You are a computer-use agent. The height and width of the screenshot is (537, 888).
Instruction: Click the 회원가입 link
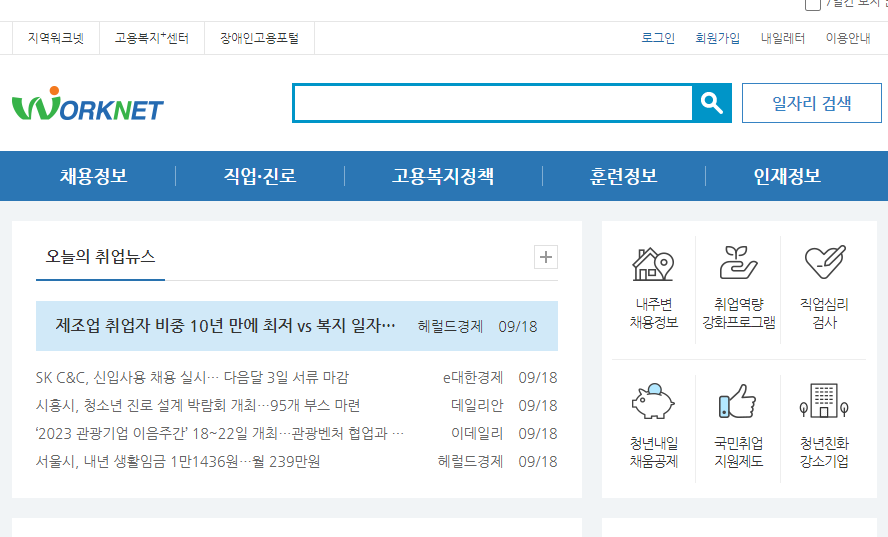pos(718,39)
